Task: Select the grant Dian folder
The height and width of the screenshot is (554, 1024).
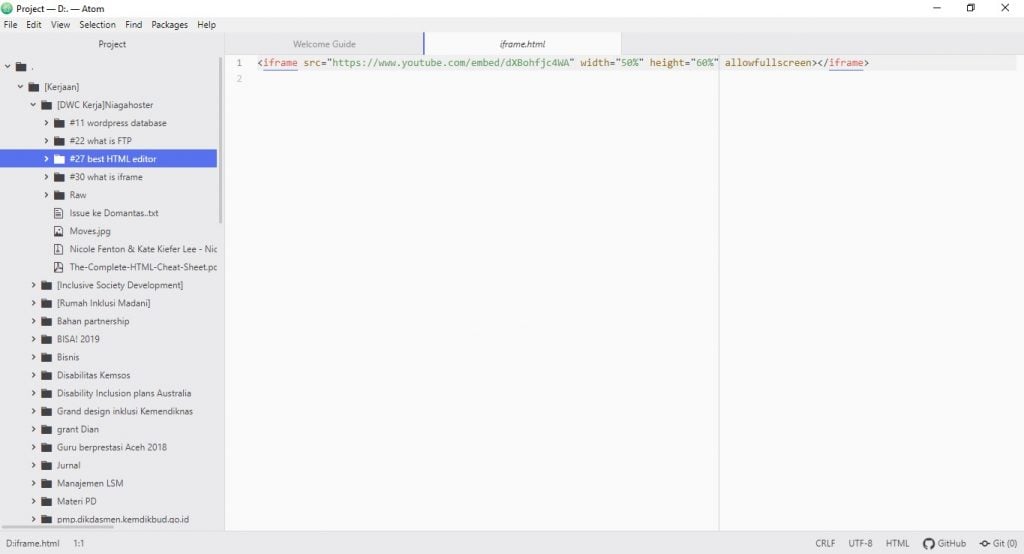Action: 78,429
